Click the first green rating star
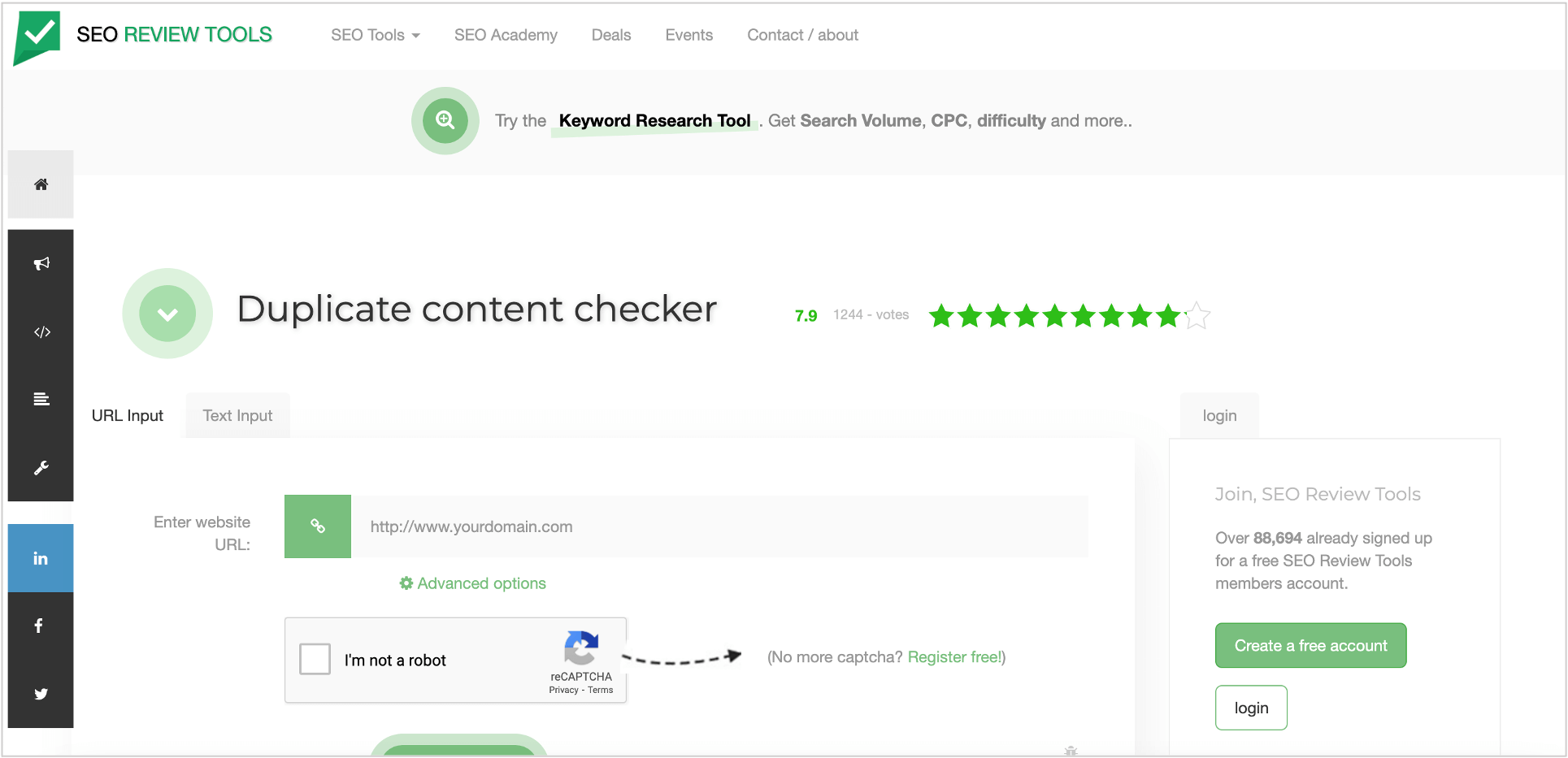 point(941,315)
